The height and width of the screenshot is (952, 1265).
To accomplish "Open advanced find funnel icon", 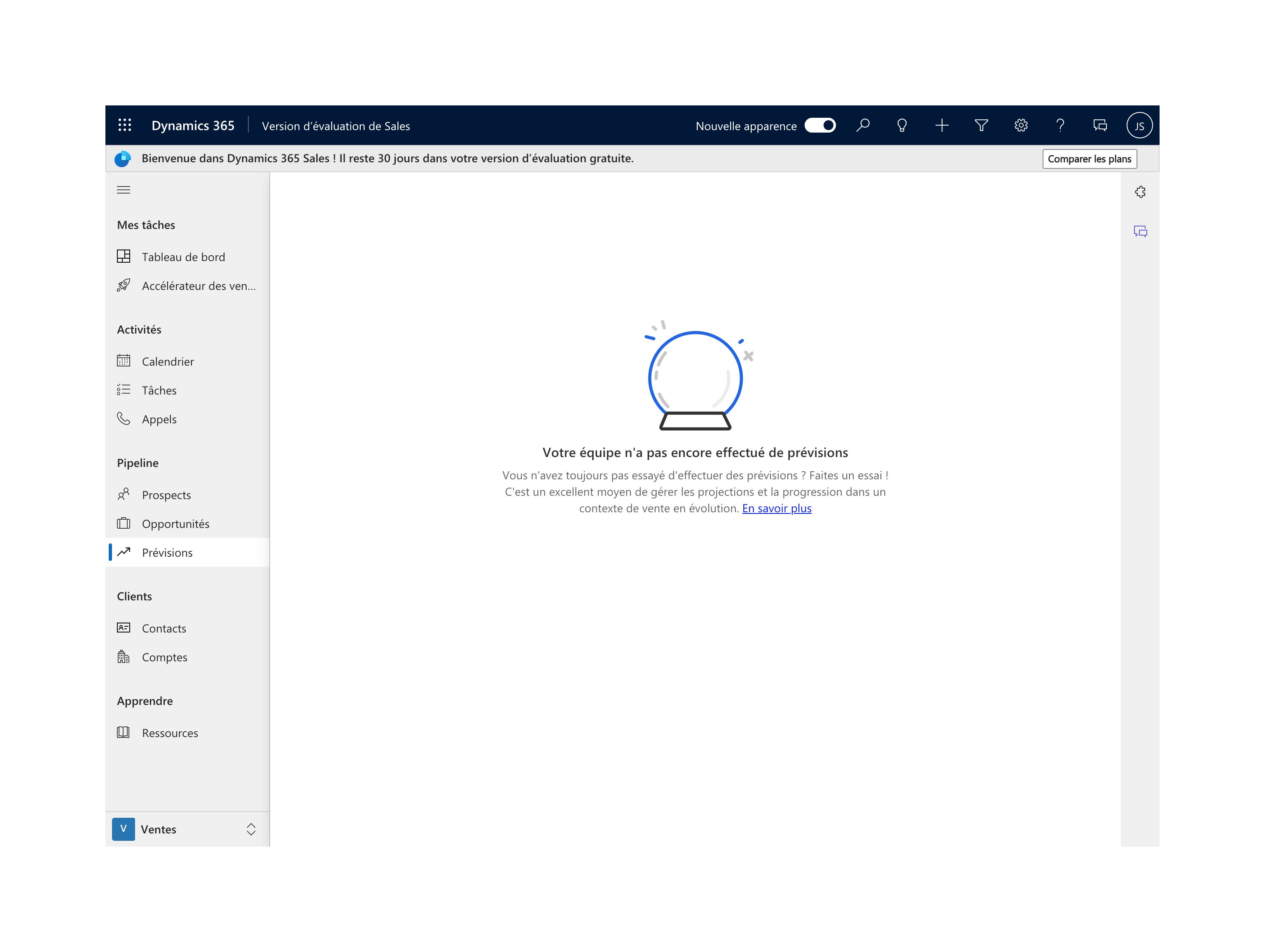I will pyautogui.click(x=981, y=125).
